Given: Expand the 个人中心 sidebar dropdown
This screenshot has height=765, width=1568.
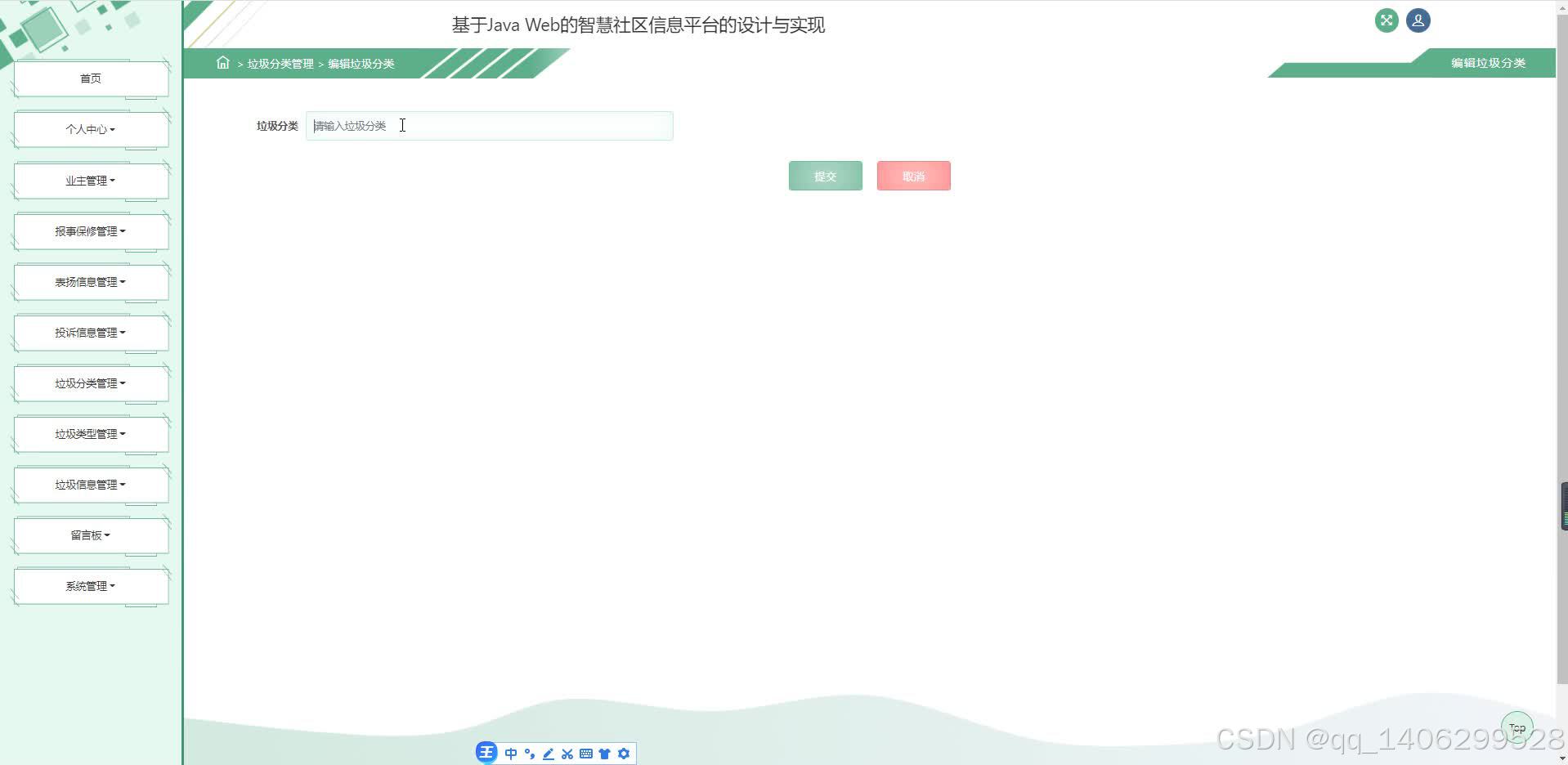Looking at the screenshot, I should coord(90,128).
